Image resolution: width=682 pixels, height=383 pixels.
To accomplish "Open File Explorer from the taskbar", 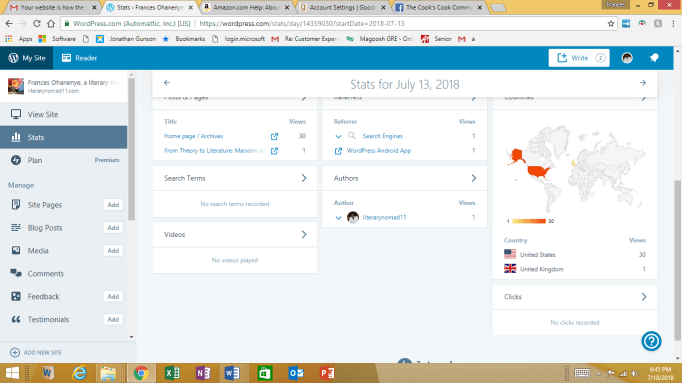I will pos(108,373).
